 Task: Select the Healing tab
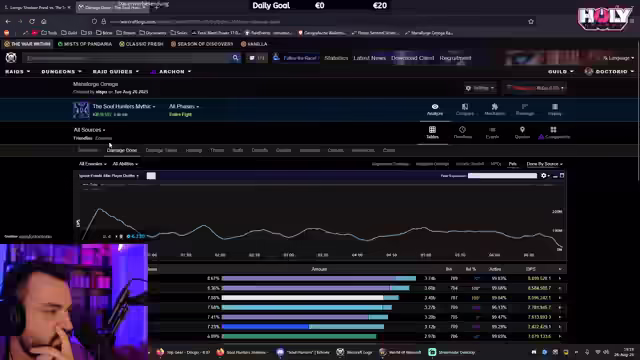tap(194, 150)
